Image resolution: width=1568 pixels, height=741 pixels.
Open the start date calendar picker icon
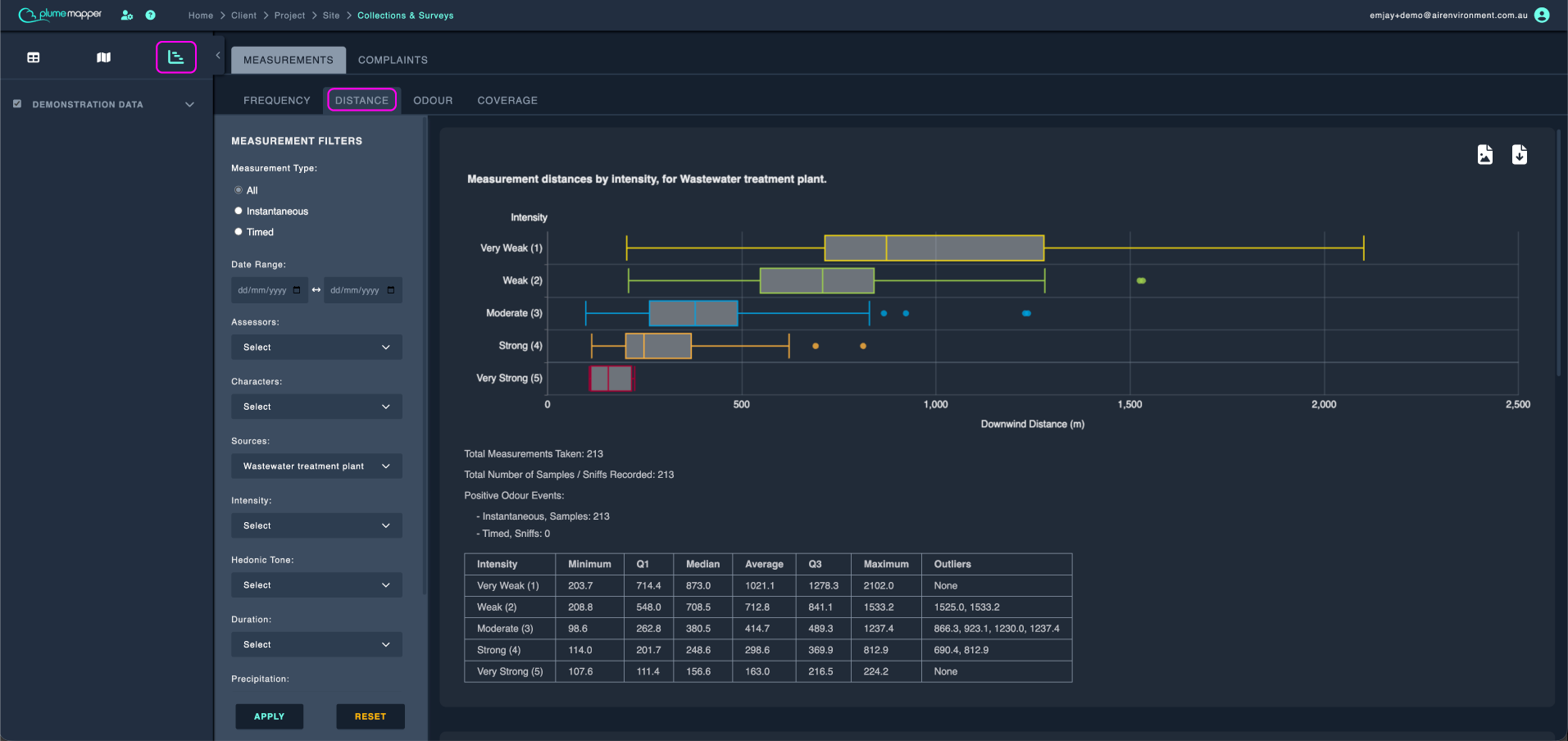coord(297,290)
